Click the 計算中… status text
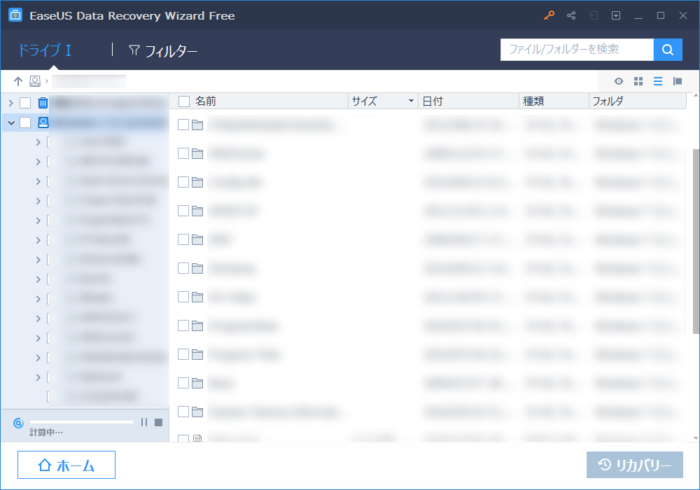The width and height of the screenshot is (700, 490). point(46,432)
